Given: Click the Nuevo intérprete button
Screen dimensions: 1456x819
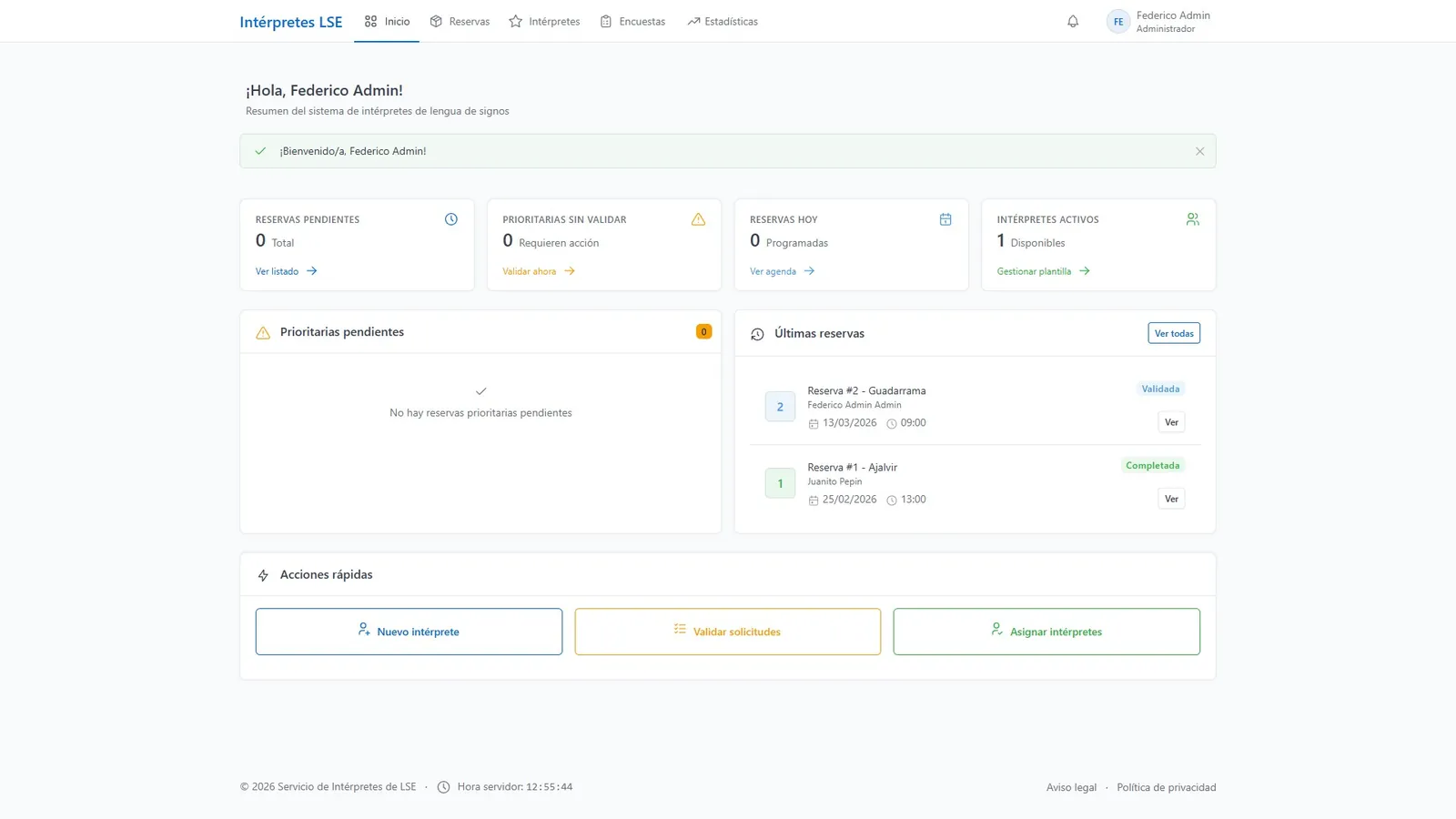Looking at the screenshot, I should (x=409, y=632).
